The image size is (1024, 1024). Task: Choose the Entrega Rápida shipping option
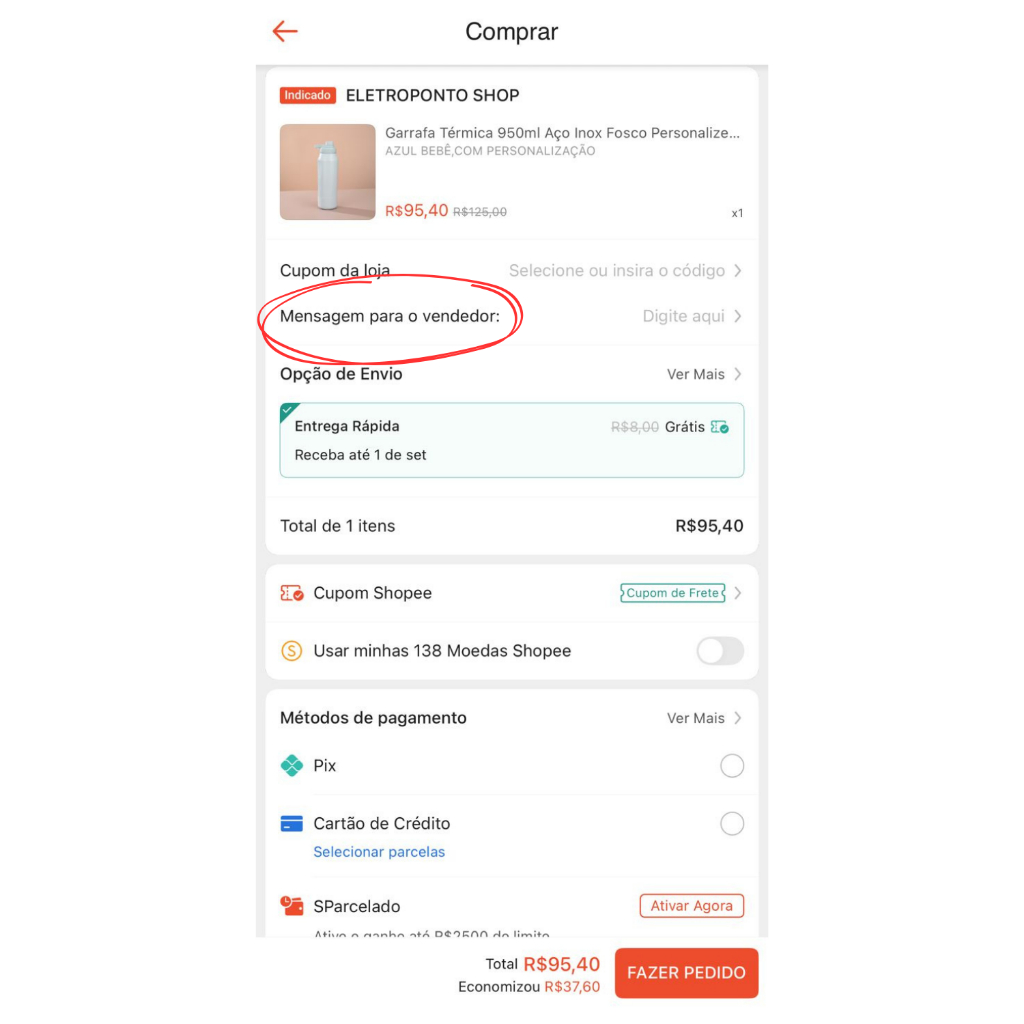point(511,440)
